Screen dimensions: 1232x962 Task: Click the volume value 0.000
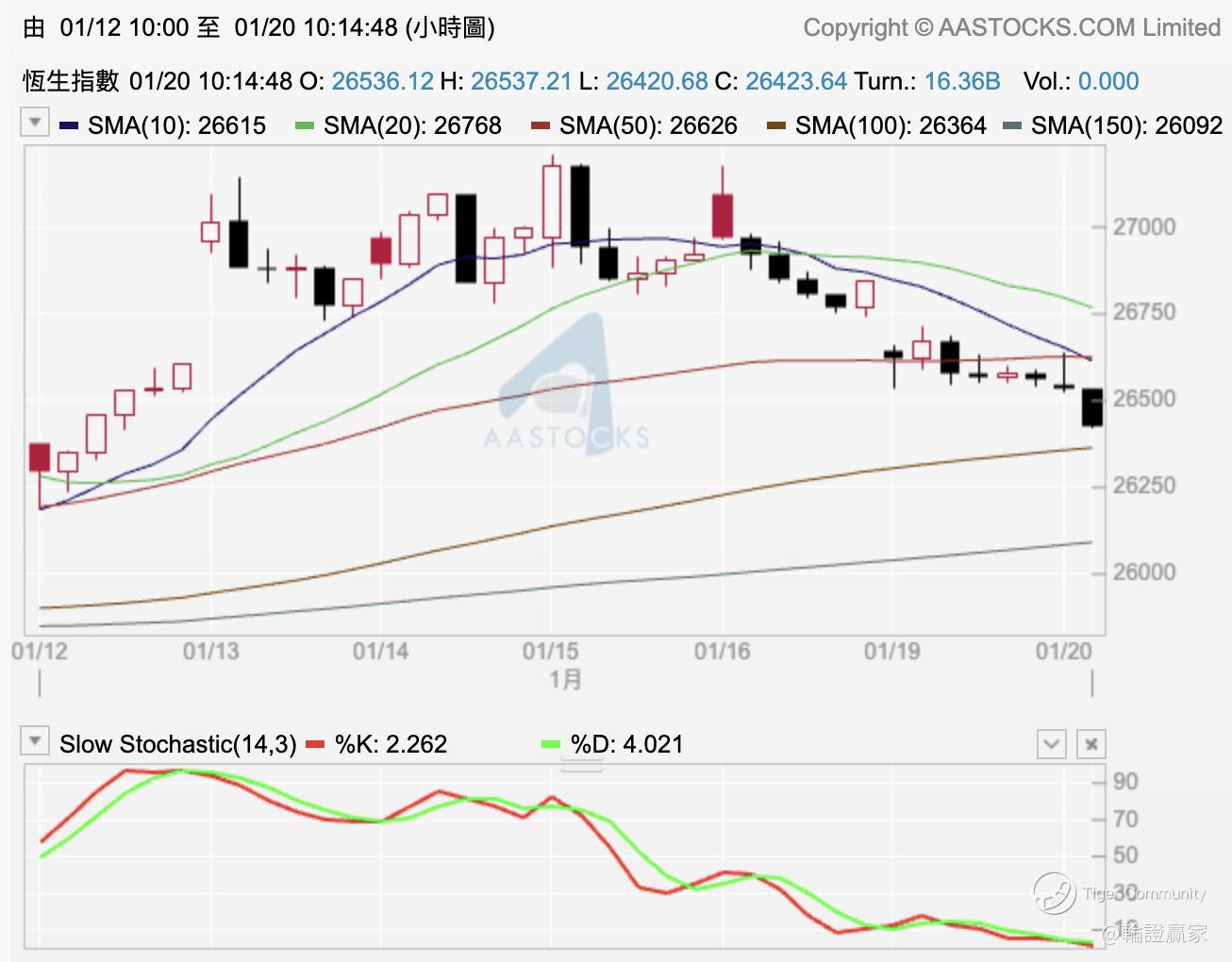tap(1108, 81)
